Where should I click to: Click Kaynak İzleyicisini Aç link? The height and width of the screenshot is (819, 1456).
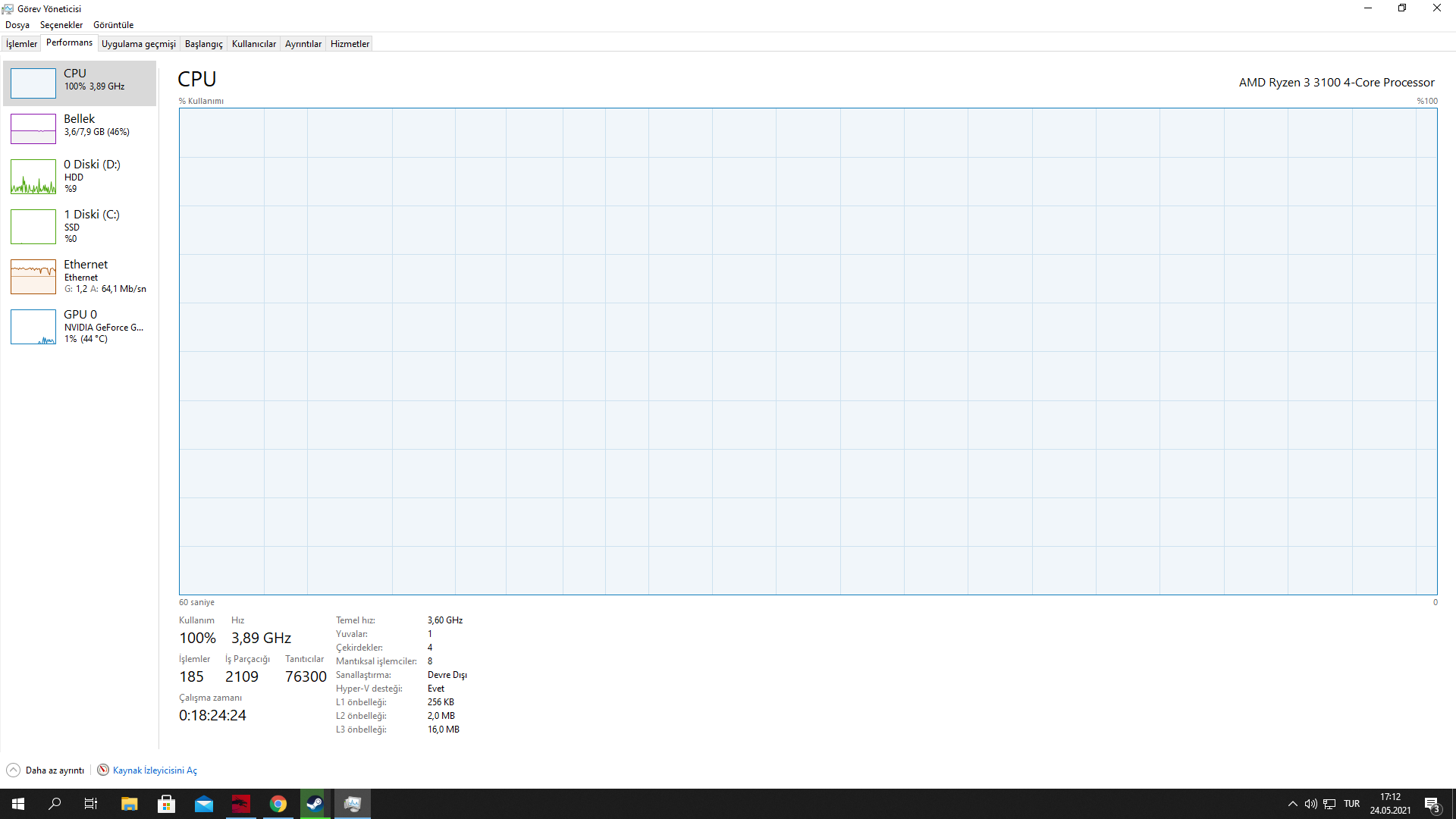(155, 770)
